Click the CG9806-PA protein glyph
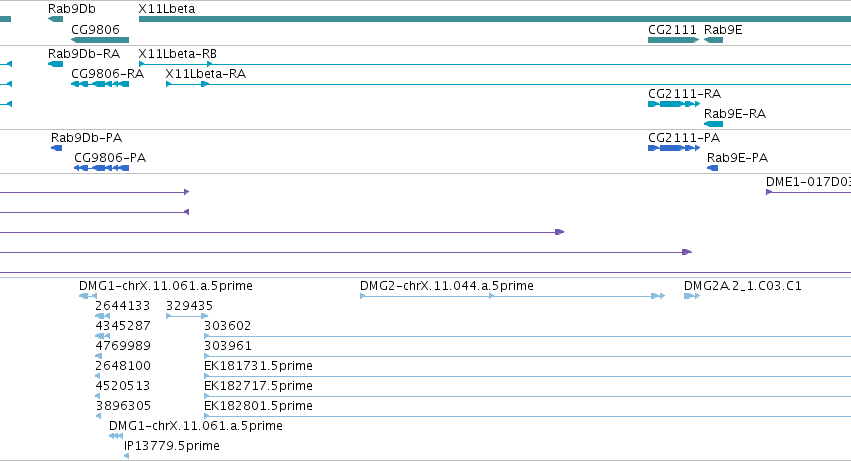 click(101, 168)
